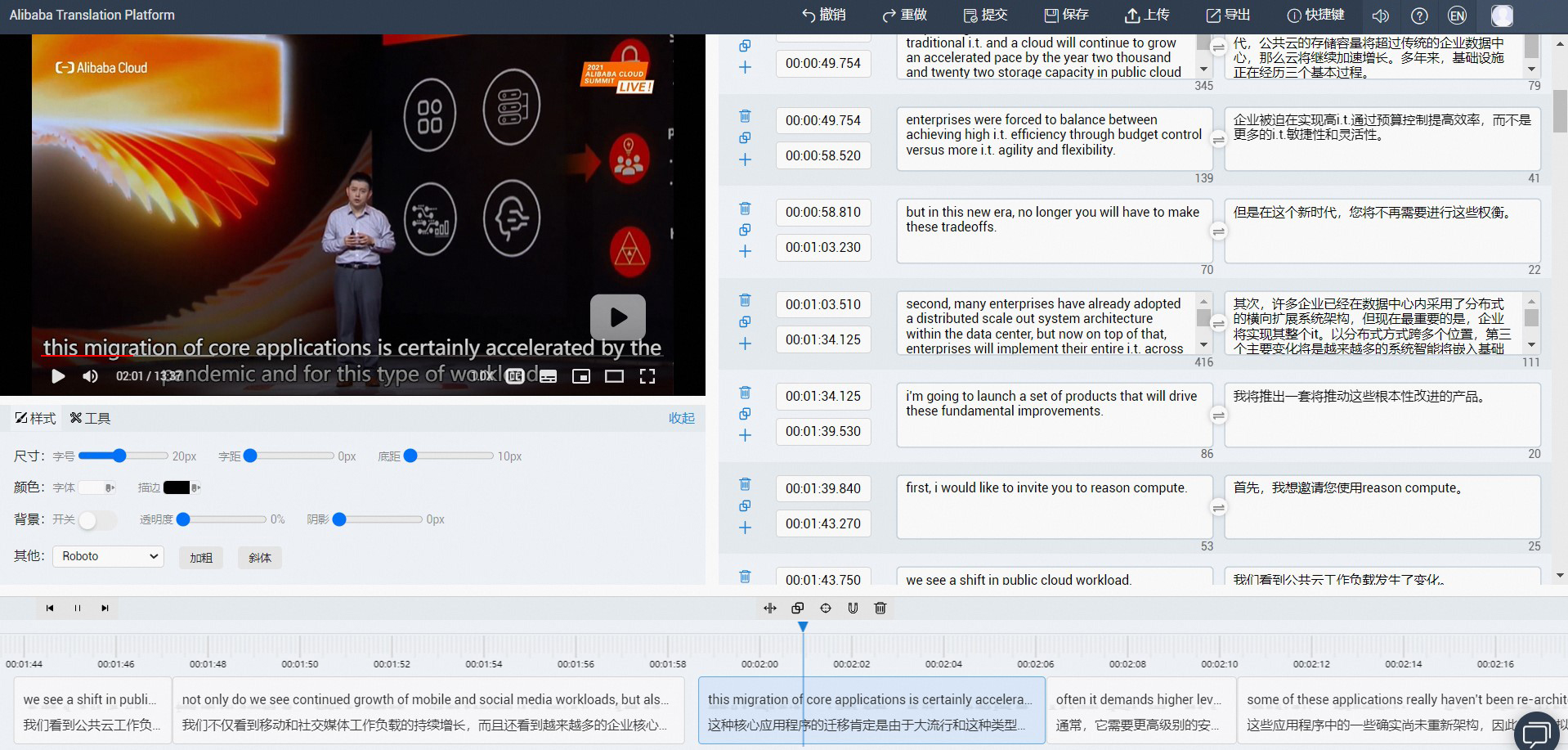Viewport: 1568px width, 750px height.
Task: Swap source and translation for 'i'm going to launch'
Action: pos(1218,415)
